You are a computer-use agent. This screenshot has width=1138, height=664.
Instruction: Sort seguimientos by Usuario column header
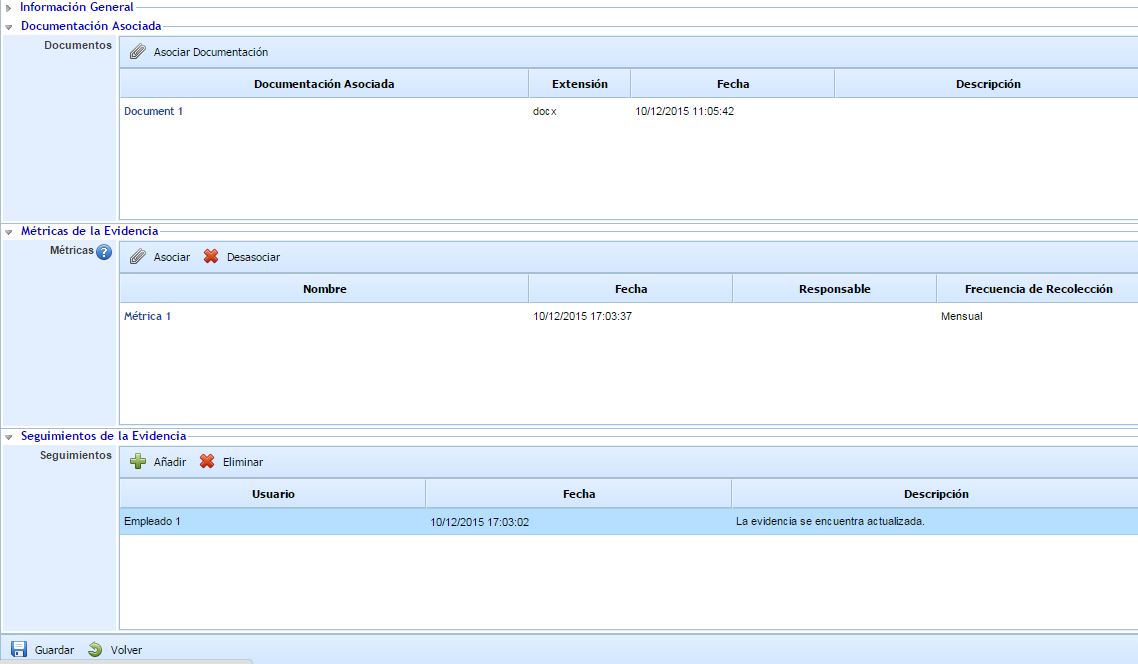tap(273, 494)
